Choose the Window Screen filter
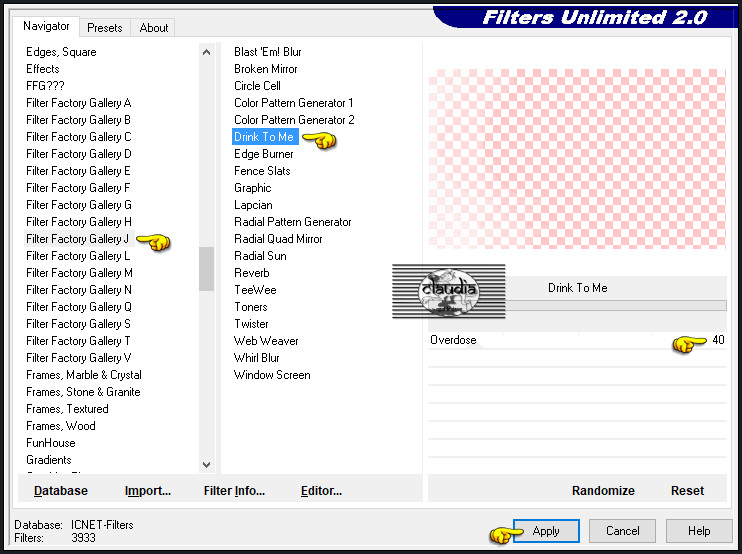The height and width of the screenshot is (554, 742). (272, 375)
